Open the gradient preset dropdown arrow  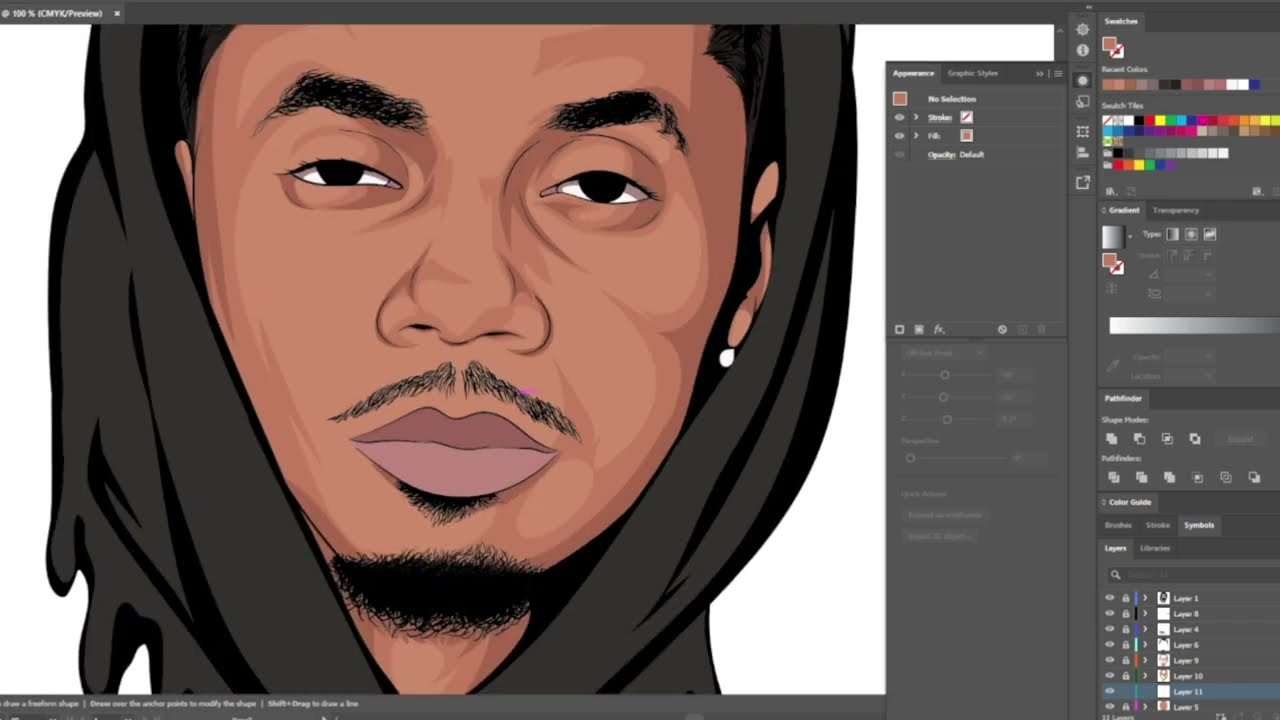(1130, 238)
